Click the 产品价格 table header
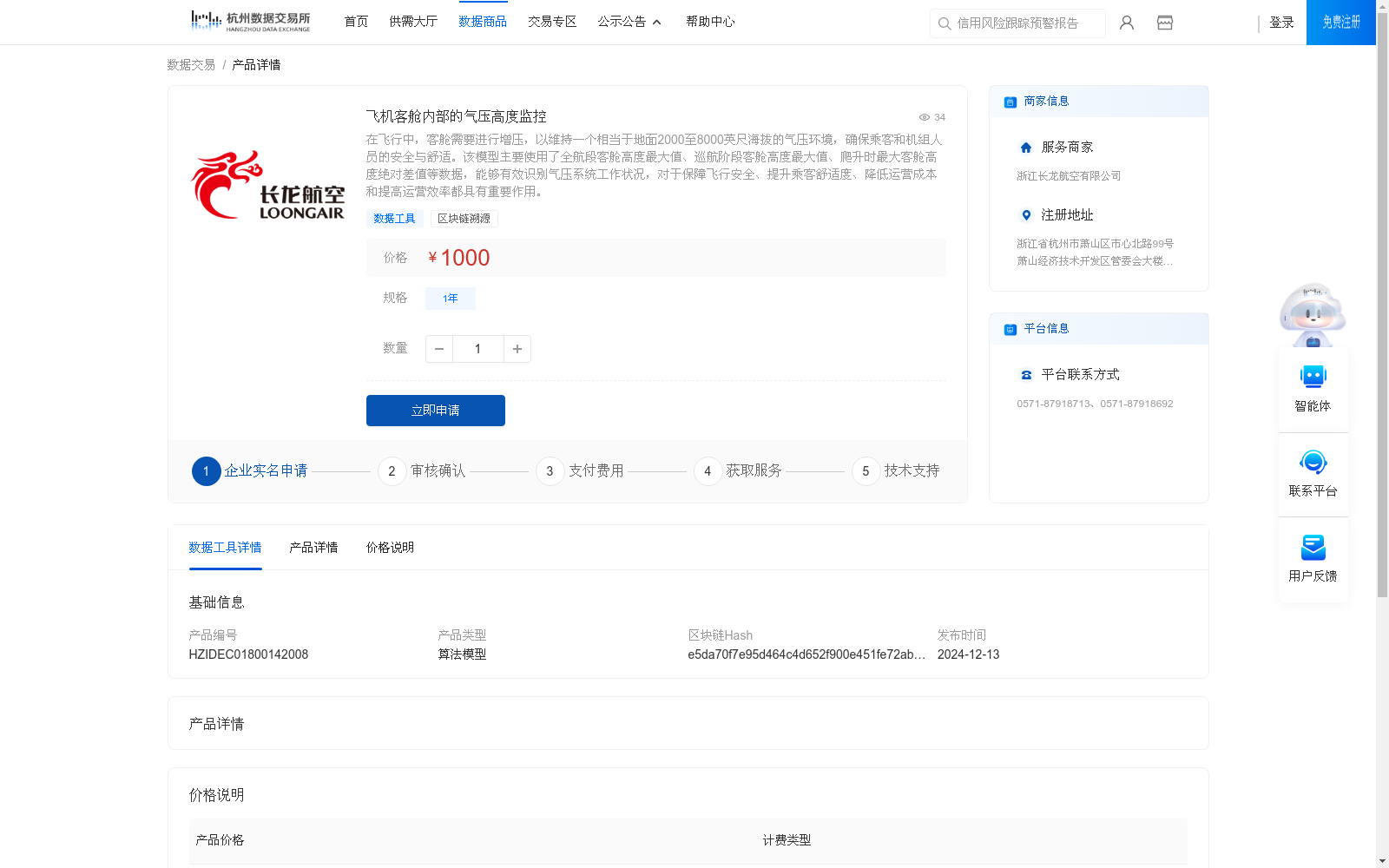The width and height of the screenshot is (1389, 868). pos(220,840)
